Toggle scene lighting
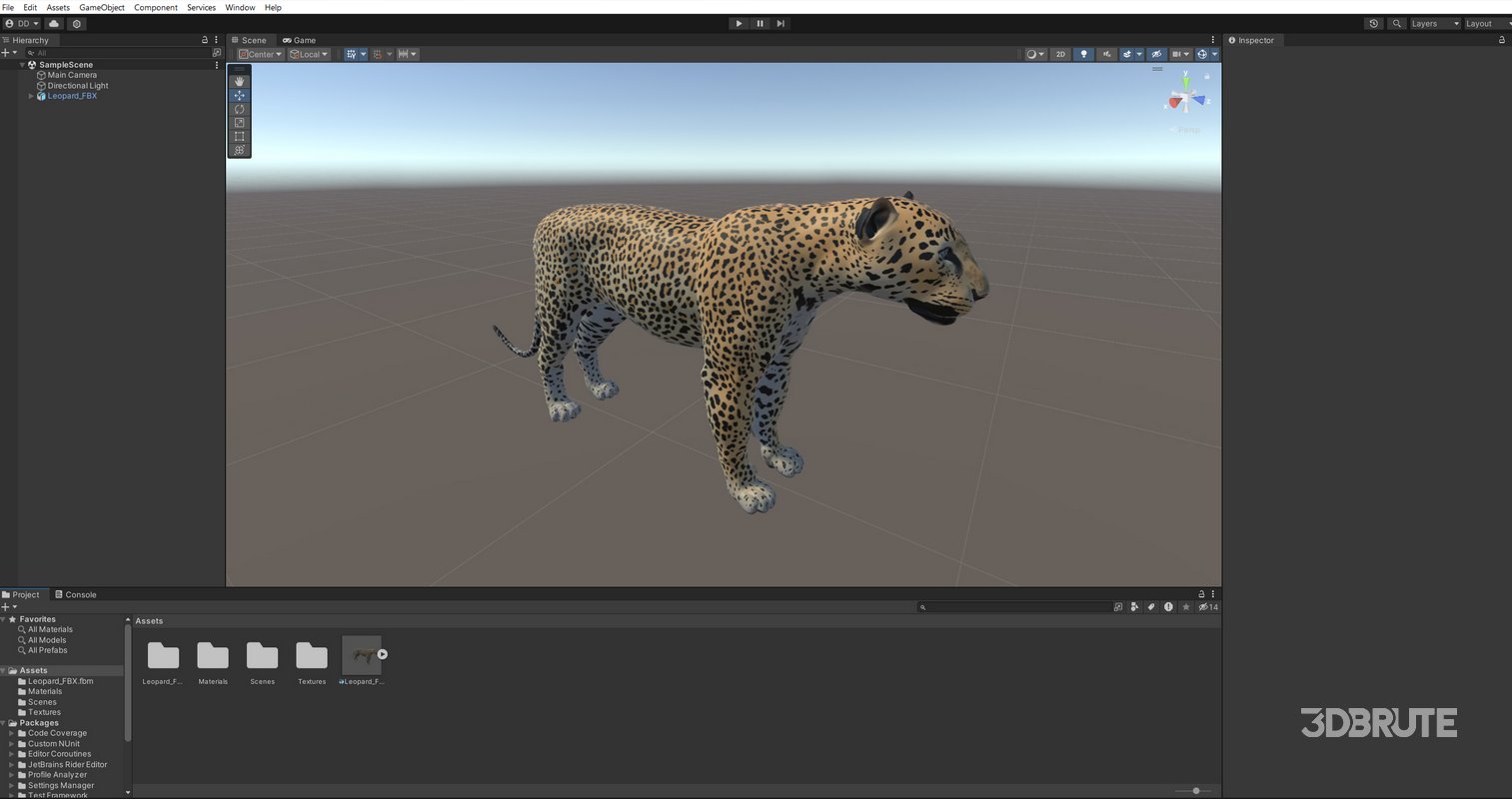The height and width of the screenshot is (799, 1512). 1083,54
